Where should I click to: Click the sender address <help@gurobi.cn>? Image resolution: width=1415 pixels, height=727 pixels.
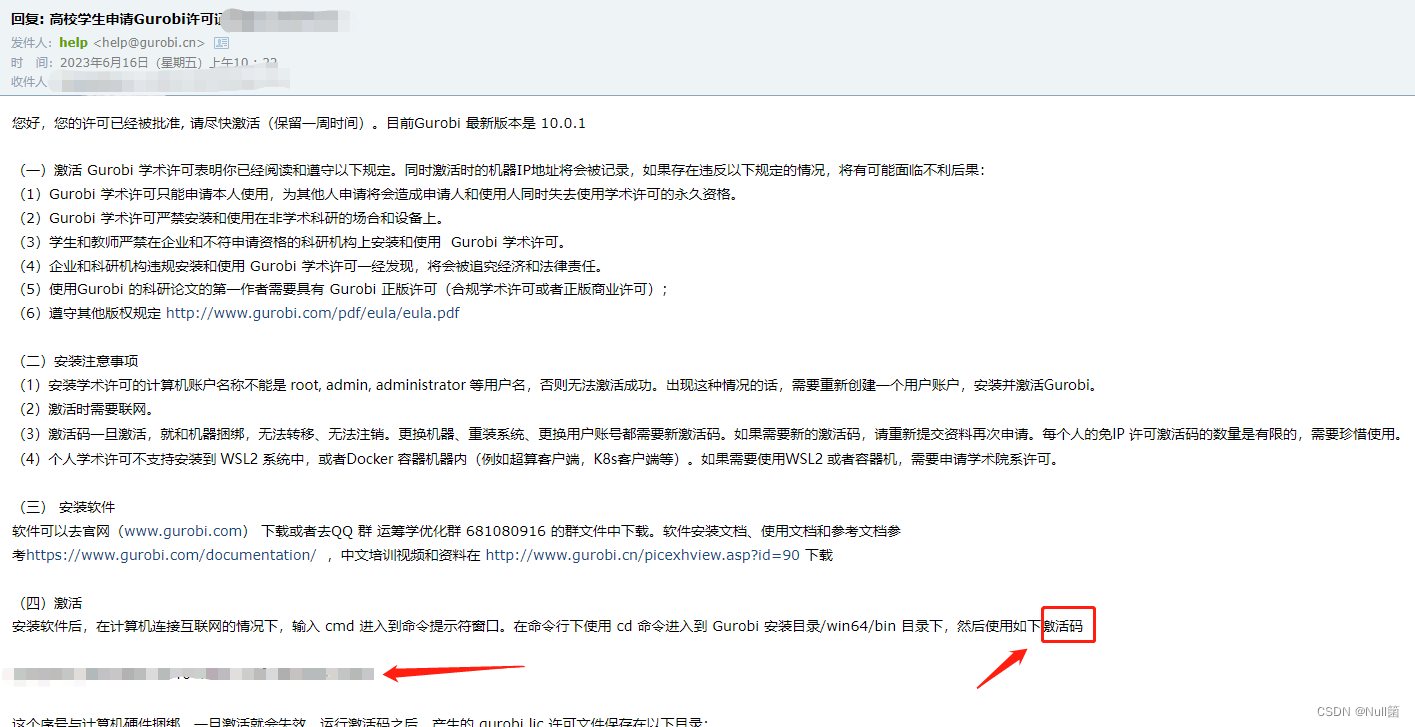149,43
